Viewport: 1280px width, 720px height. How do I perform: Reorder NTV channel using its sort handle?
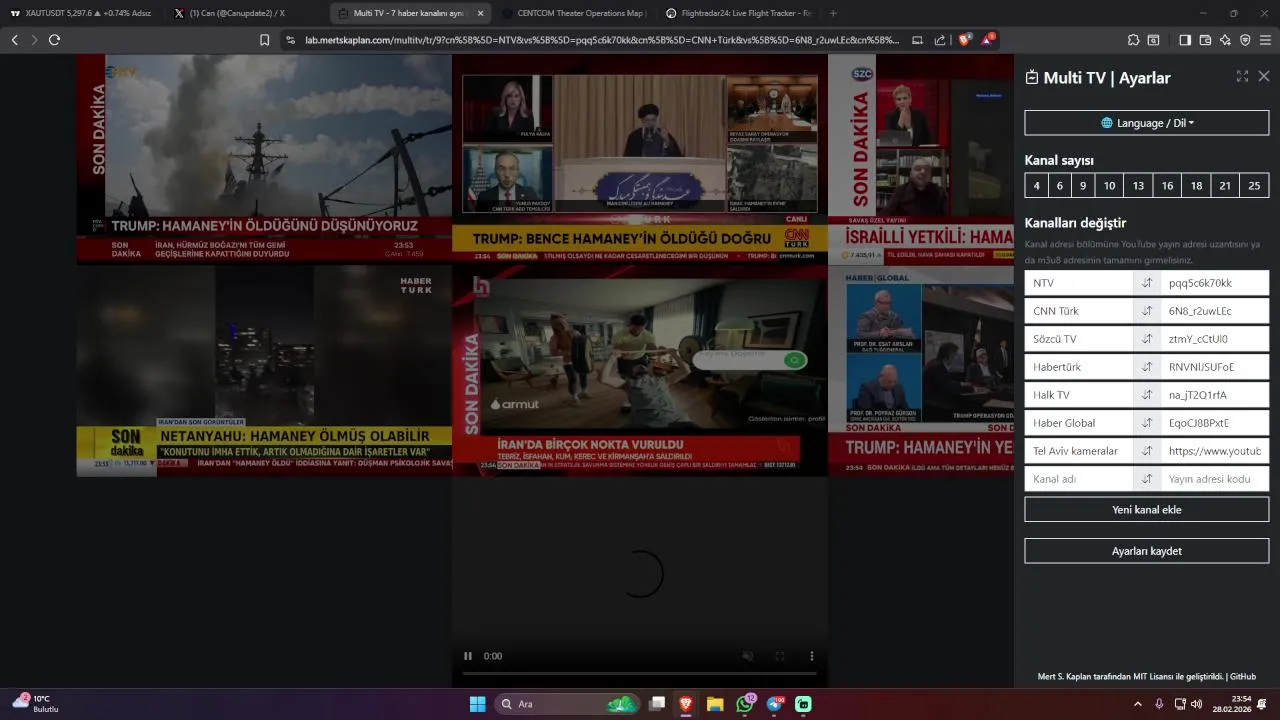pyautogui.click(x=1147, y=283)
